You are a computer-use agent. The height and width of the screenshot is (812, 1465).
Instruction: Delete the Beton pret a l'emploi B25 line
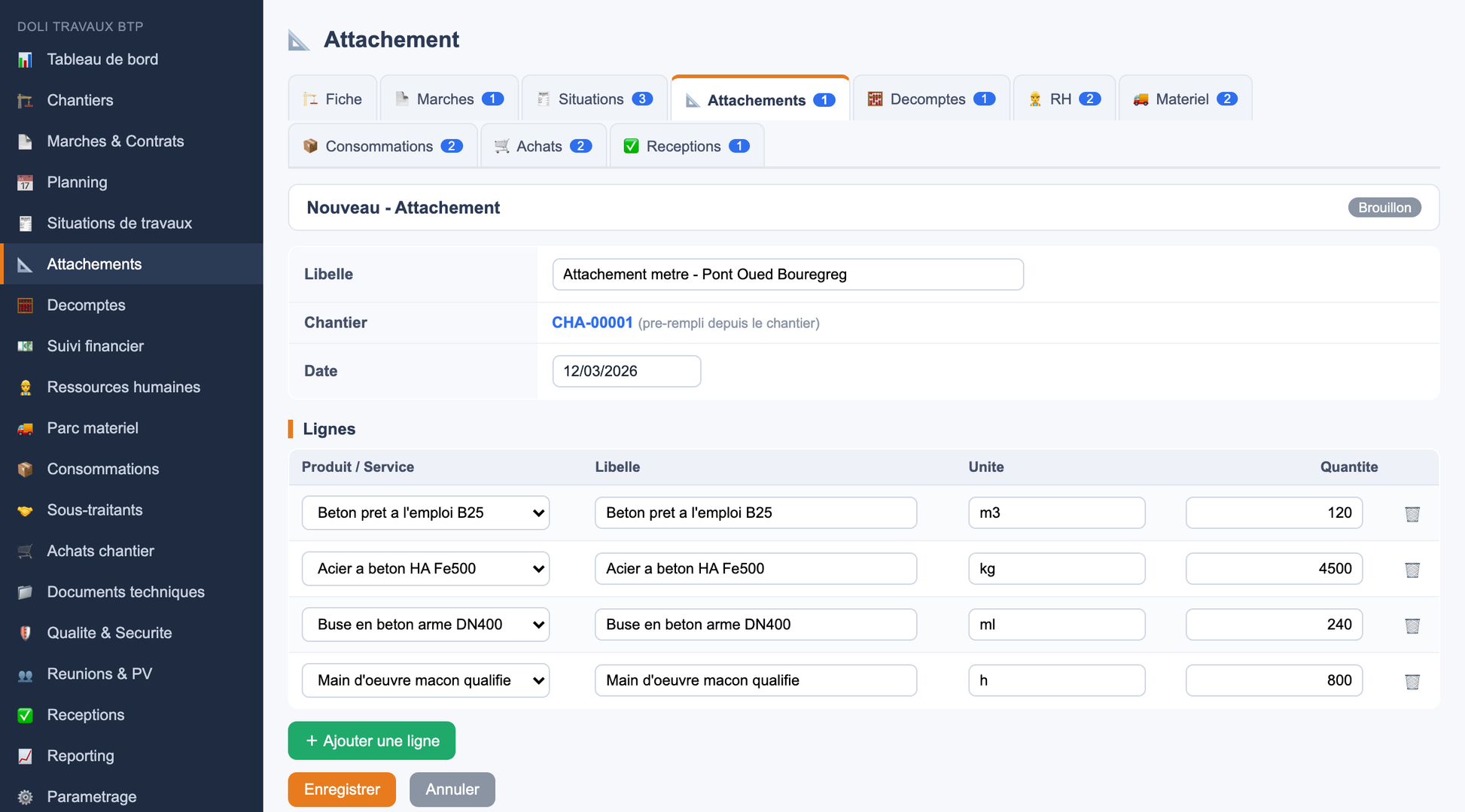tap(1412, 513)
